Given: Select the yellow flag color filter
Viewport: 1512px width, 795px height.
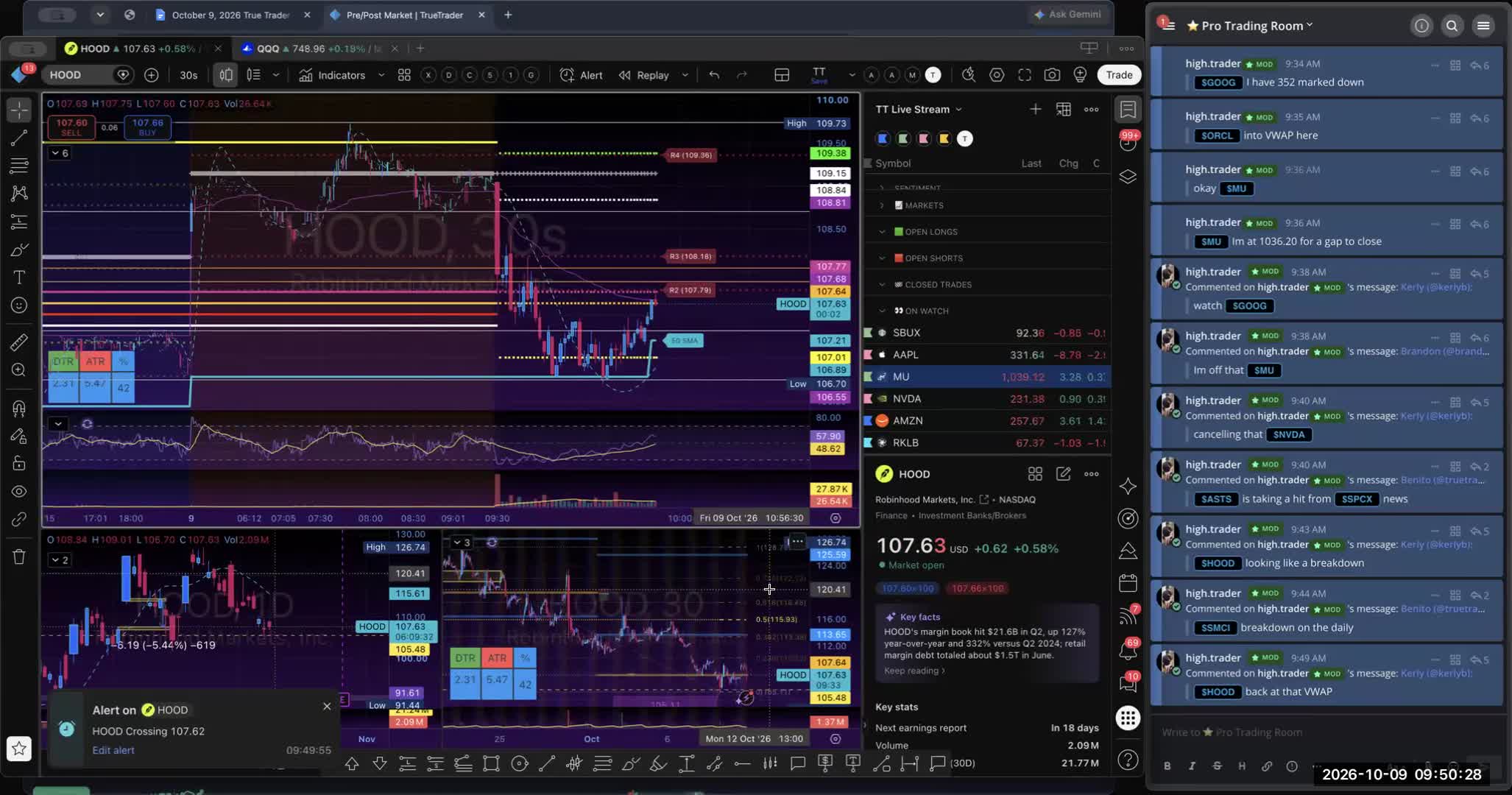Looking at the screenshot, I should pyautogui.click(x=944, y=138).
